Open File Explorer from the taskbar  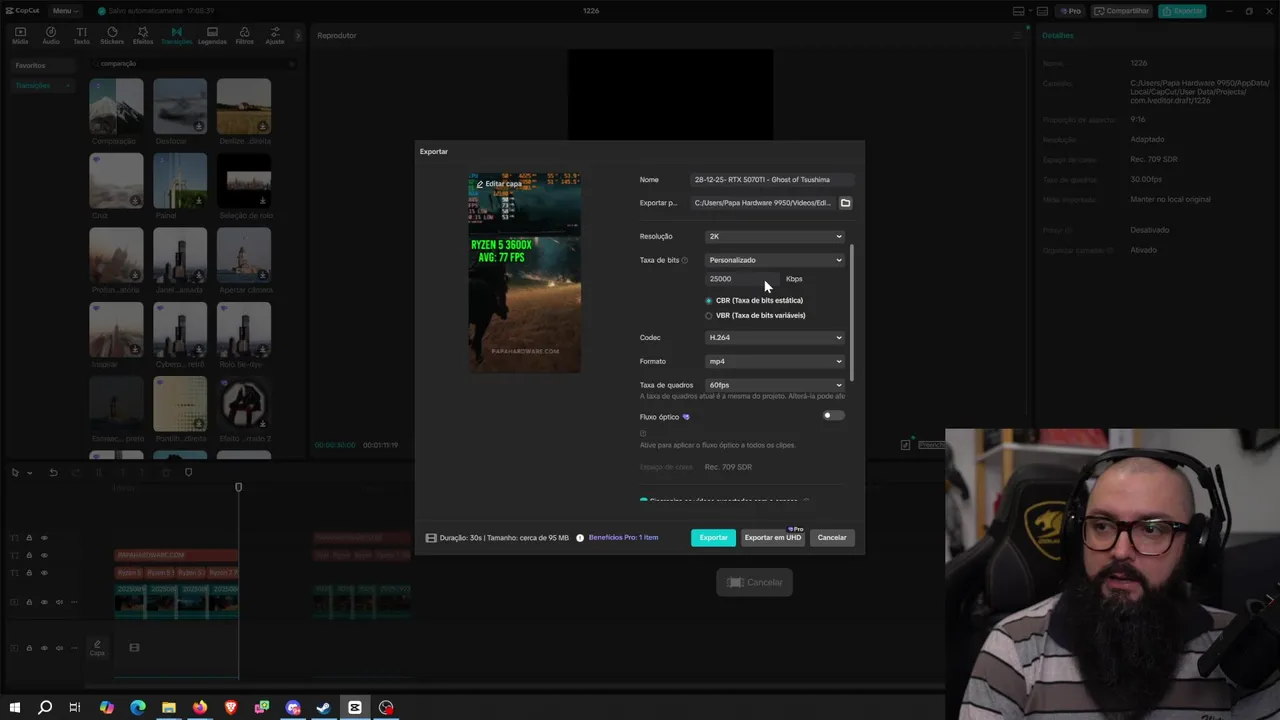point(169,707)
